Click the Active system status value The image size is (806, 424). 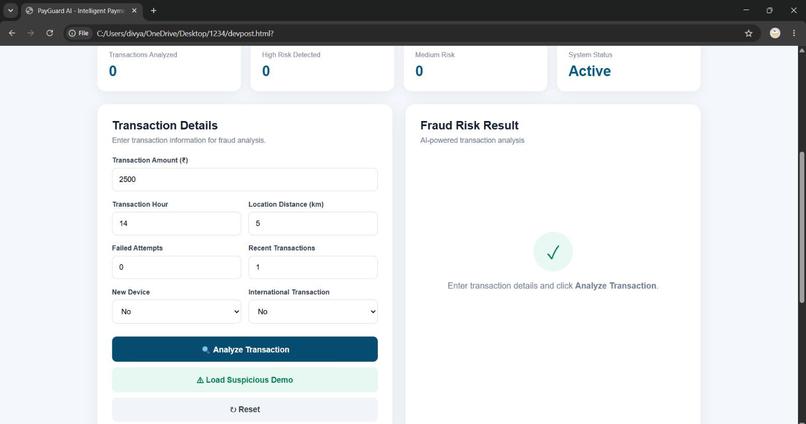590,71
